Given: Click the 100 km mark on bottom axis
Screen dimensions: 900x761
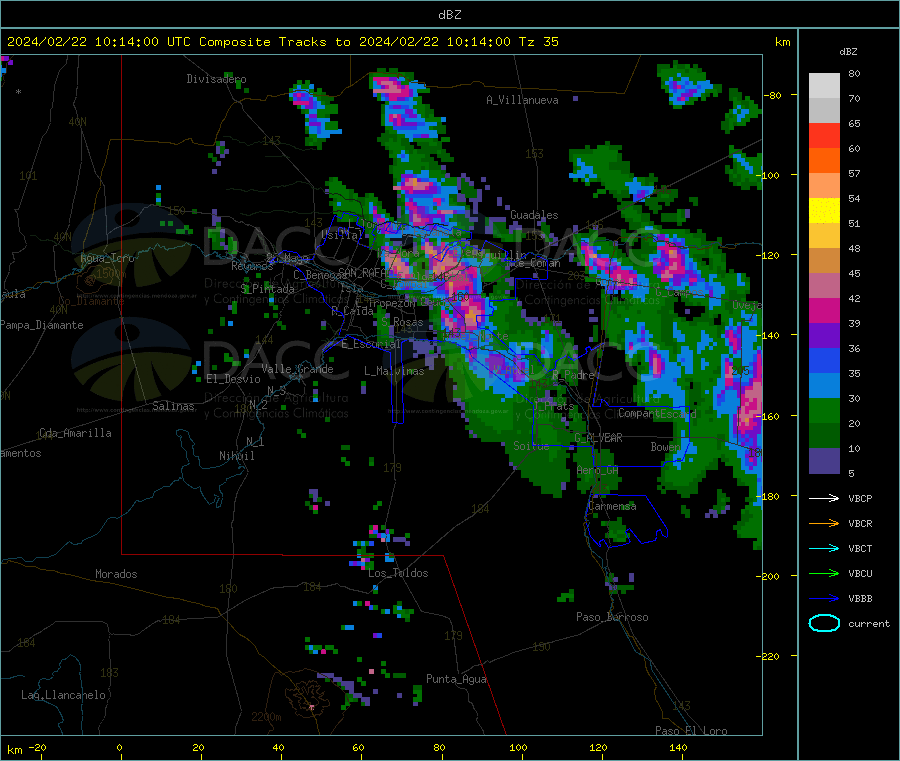Looking at the screenshot, I should pos(518,747).
